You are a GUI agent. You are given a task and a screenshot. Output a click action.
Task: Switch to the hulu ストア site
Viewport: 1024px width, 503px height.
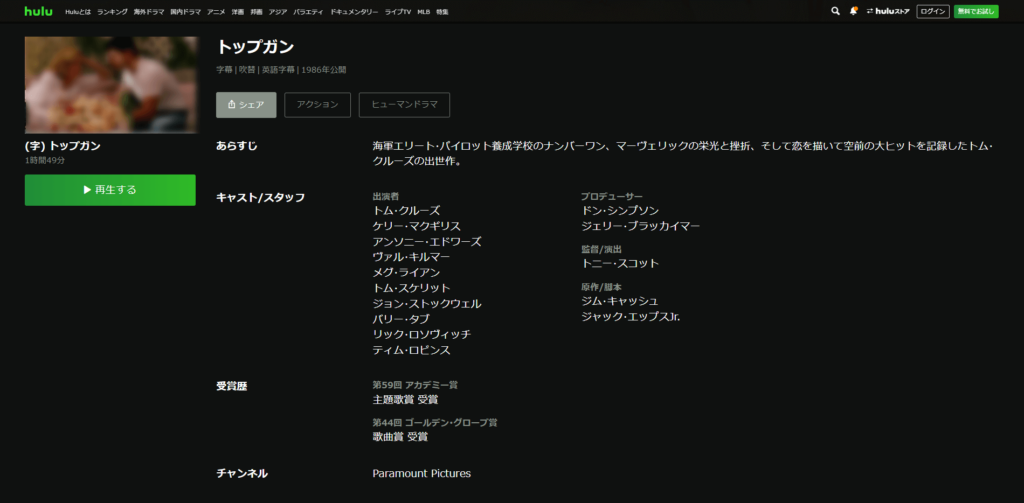(x=888, y=11)
